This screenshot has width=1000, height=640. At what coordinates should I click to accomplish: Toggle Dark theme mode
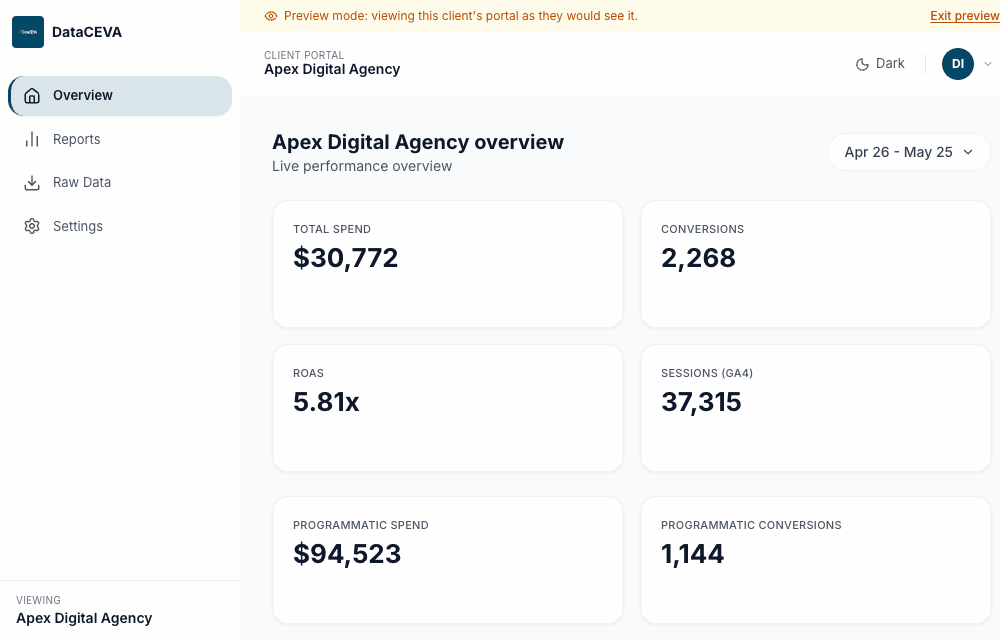point(880,64)
